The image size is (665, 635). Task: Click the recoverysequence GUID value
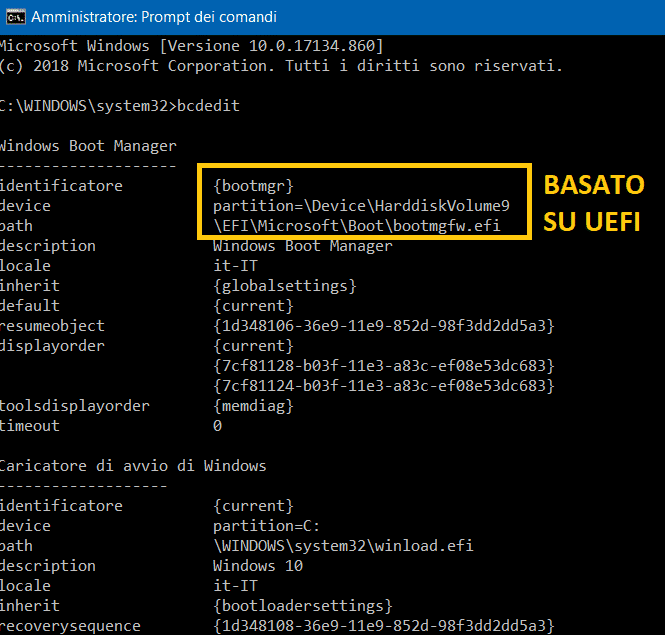pos(383,626)
